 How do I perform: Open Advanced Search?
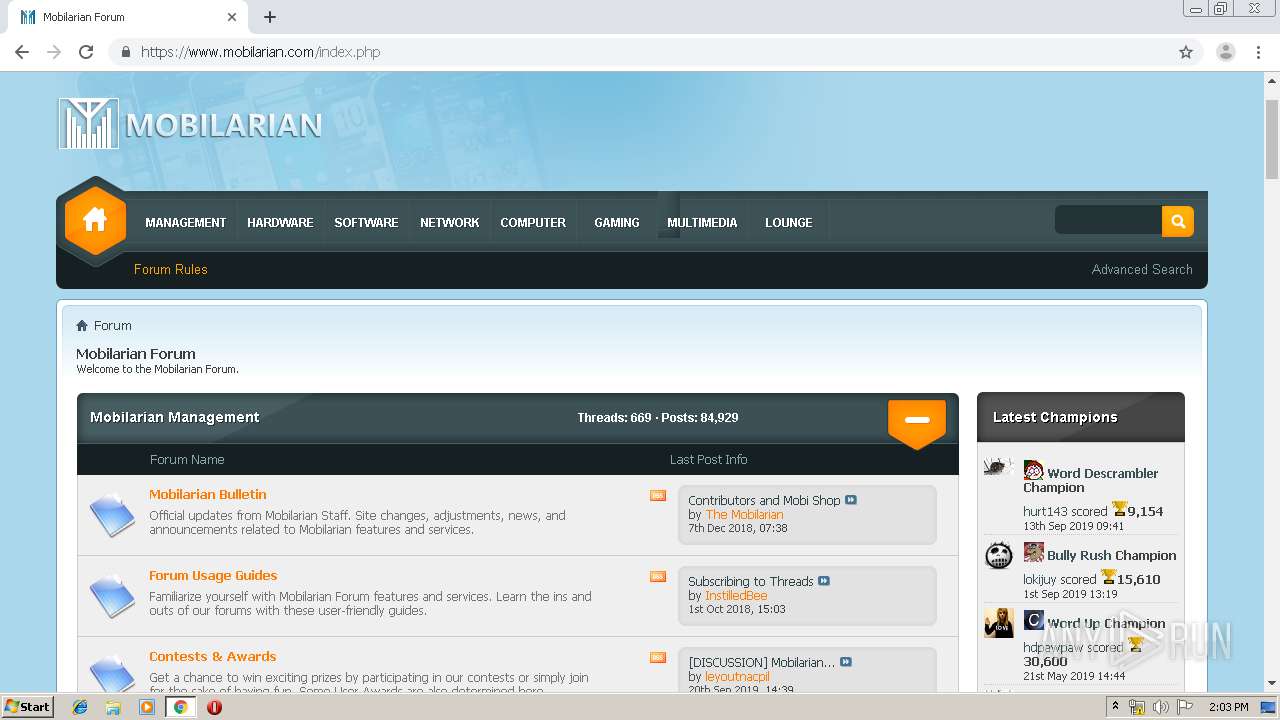1142,269
